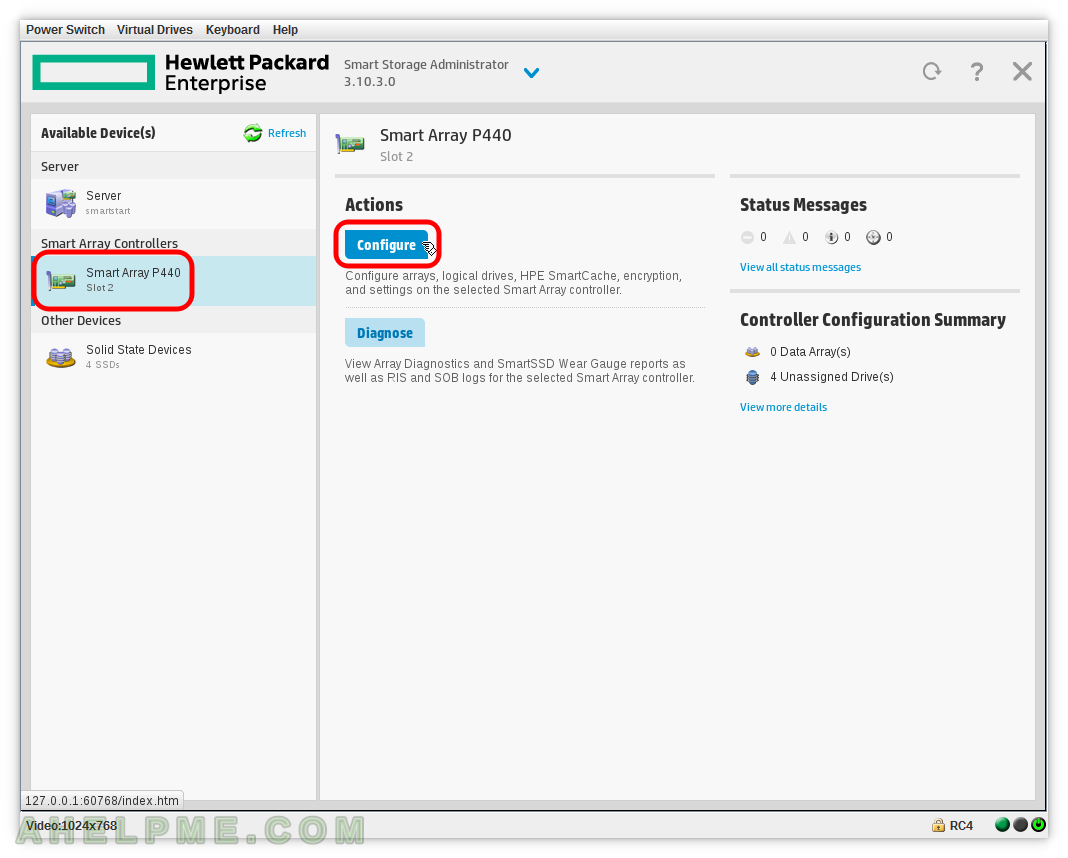Viewport: 1068px width, 858px height.
Task: Click the Server computer icon
Action: click(x=61, y=204)
